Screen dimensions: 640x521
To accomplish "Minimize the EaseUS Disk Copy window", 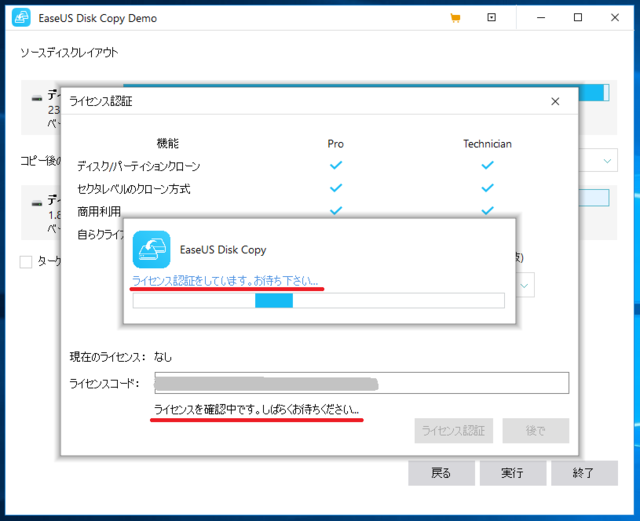I will pyautogui.click(x=541, y=18).
